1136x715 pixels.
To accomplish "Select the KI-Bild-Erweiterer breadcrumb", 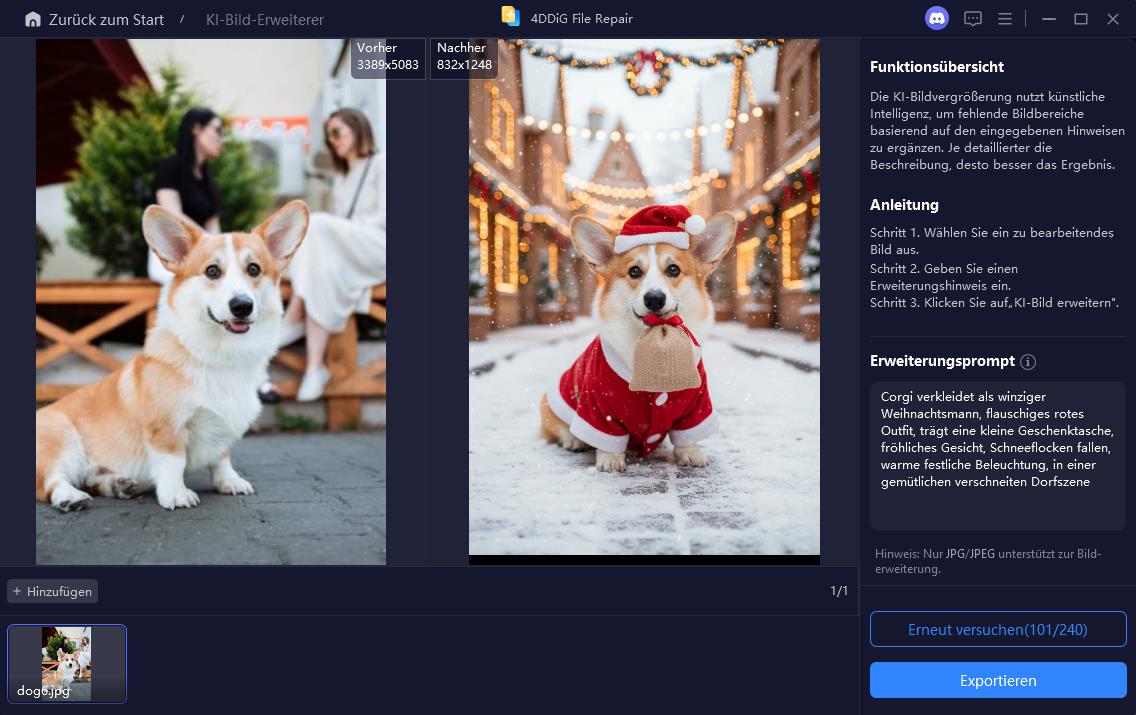I will pyautogui.click(x=265, y=20).
